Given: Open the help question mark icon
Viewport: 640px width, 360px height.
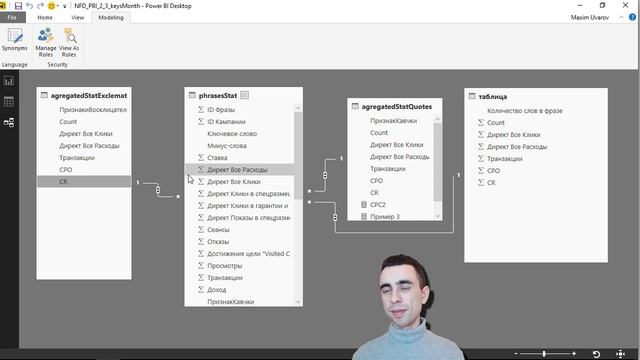Looking at the screenshot, I should tap(632, 17).
